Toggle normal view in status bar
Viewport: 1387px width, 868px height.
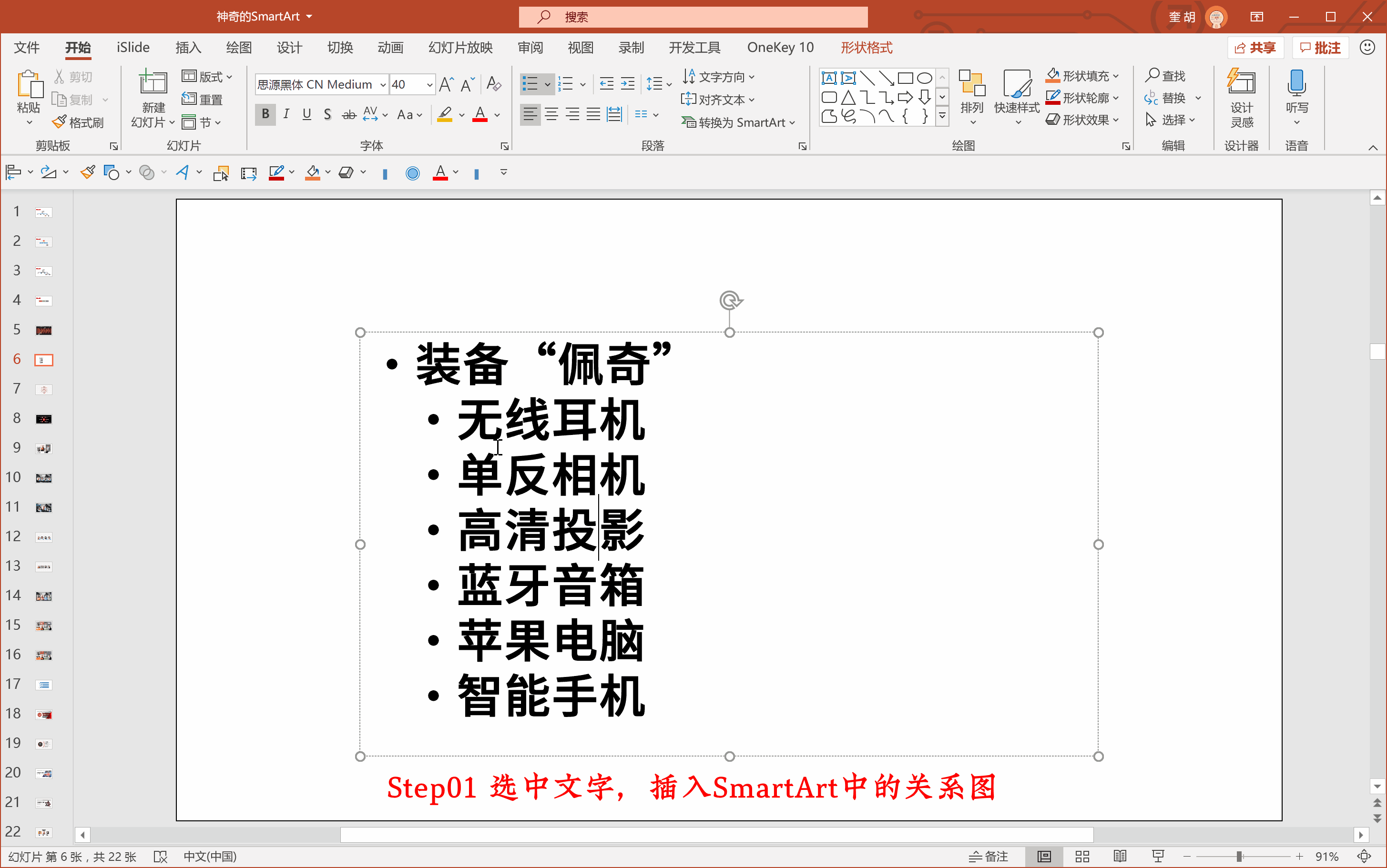1044,857
